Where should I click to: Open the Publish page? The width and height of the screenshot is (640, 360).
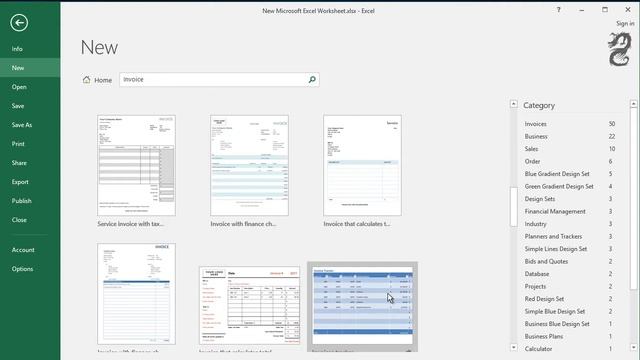click(x=30, y=201)
